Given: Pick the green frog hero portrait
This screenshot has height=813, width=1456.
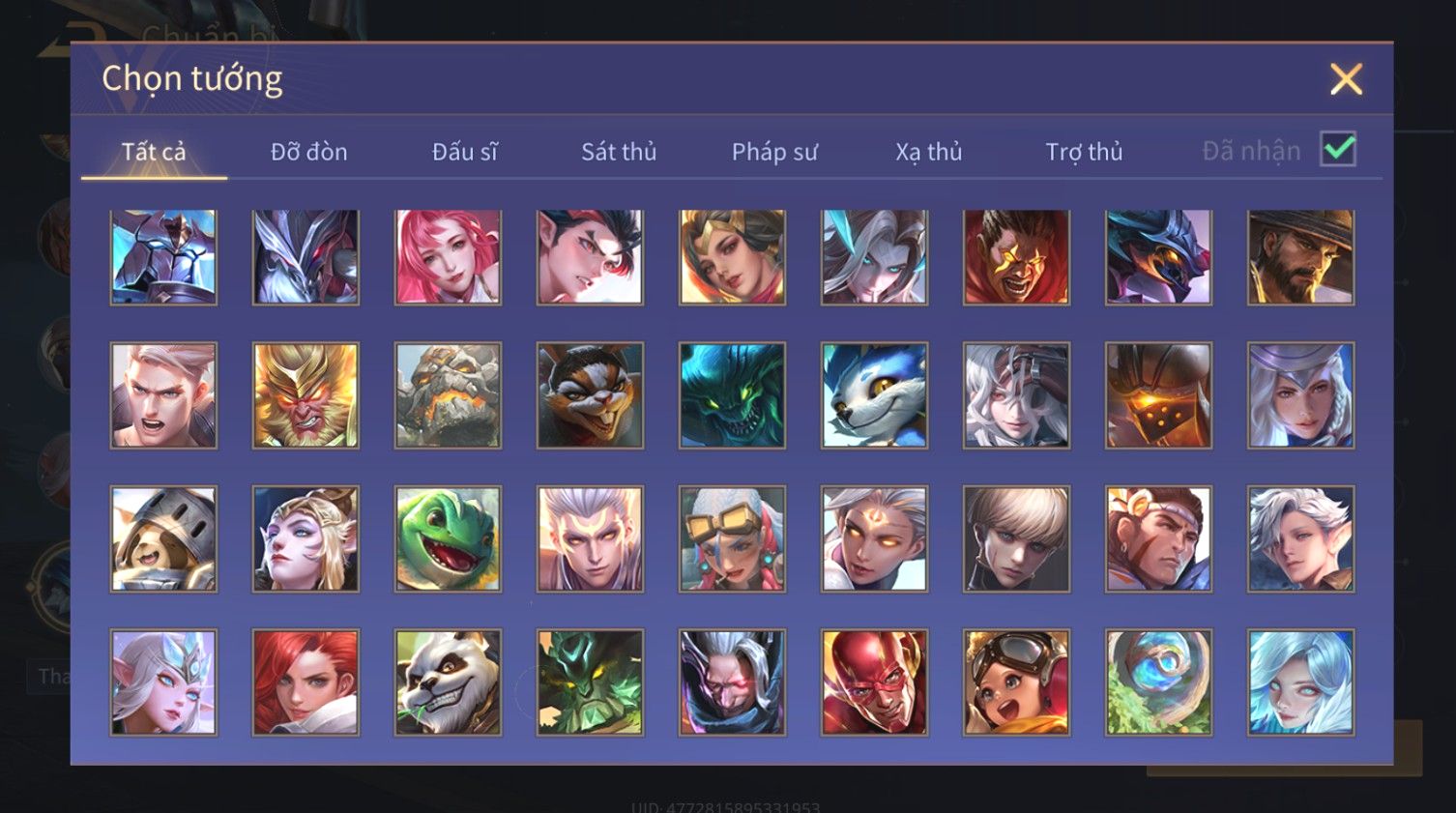Looking at the screenshot, I should click(x=448, y=538).
